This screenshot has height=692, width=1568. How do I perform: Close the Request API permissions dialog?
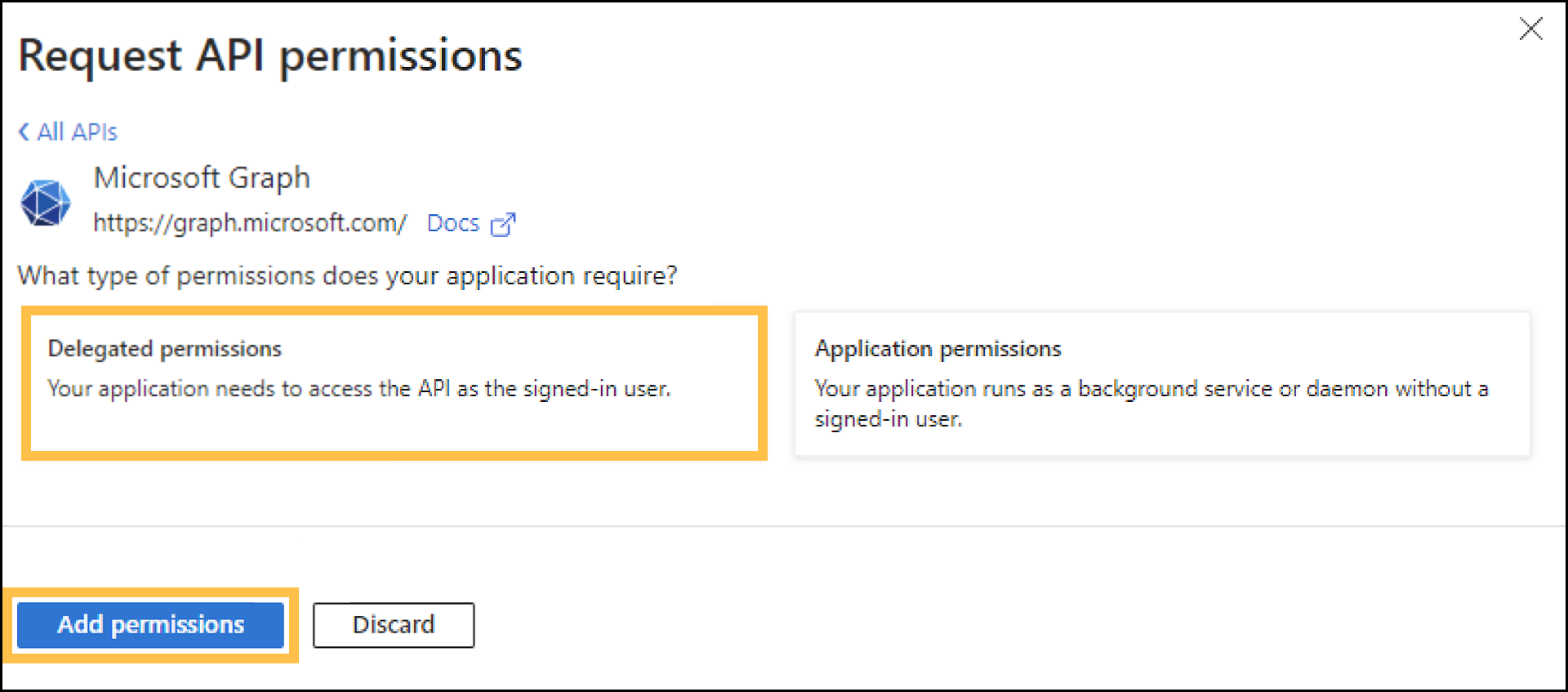(1531, 29)
